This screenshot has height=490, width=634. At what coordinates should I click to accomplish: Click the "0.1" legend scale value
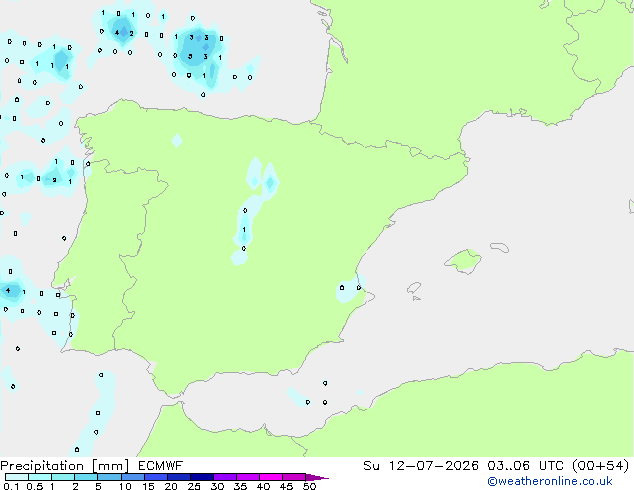[x=11, y=486]
